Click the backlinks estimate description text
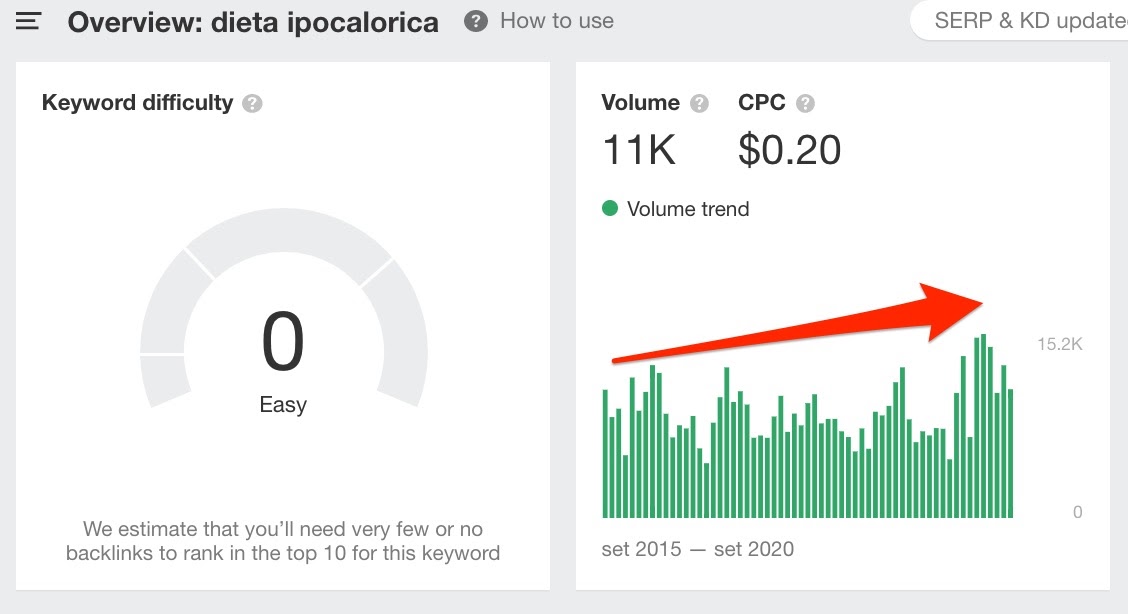Screen dimensions: 1128x614 point(283,540)
